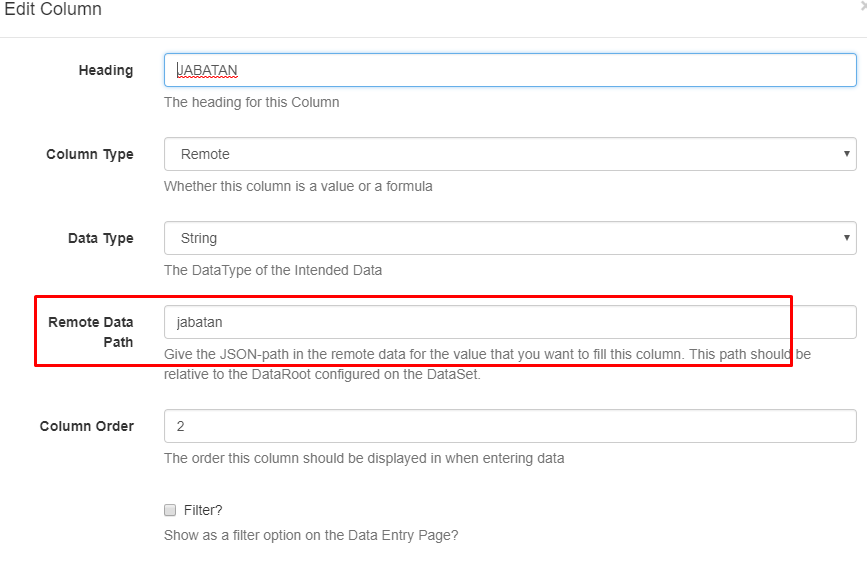Click the Remote Data Path label
Image resolution: width=867 pixels, height=563 pixels.
point(91,332)
